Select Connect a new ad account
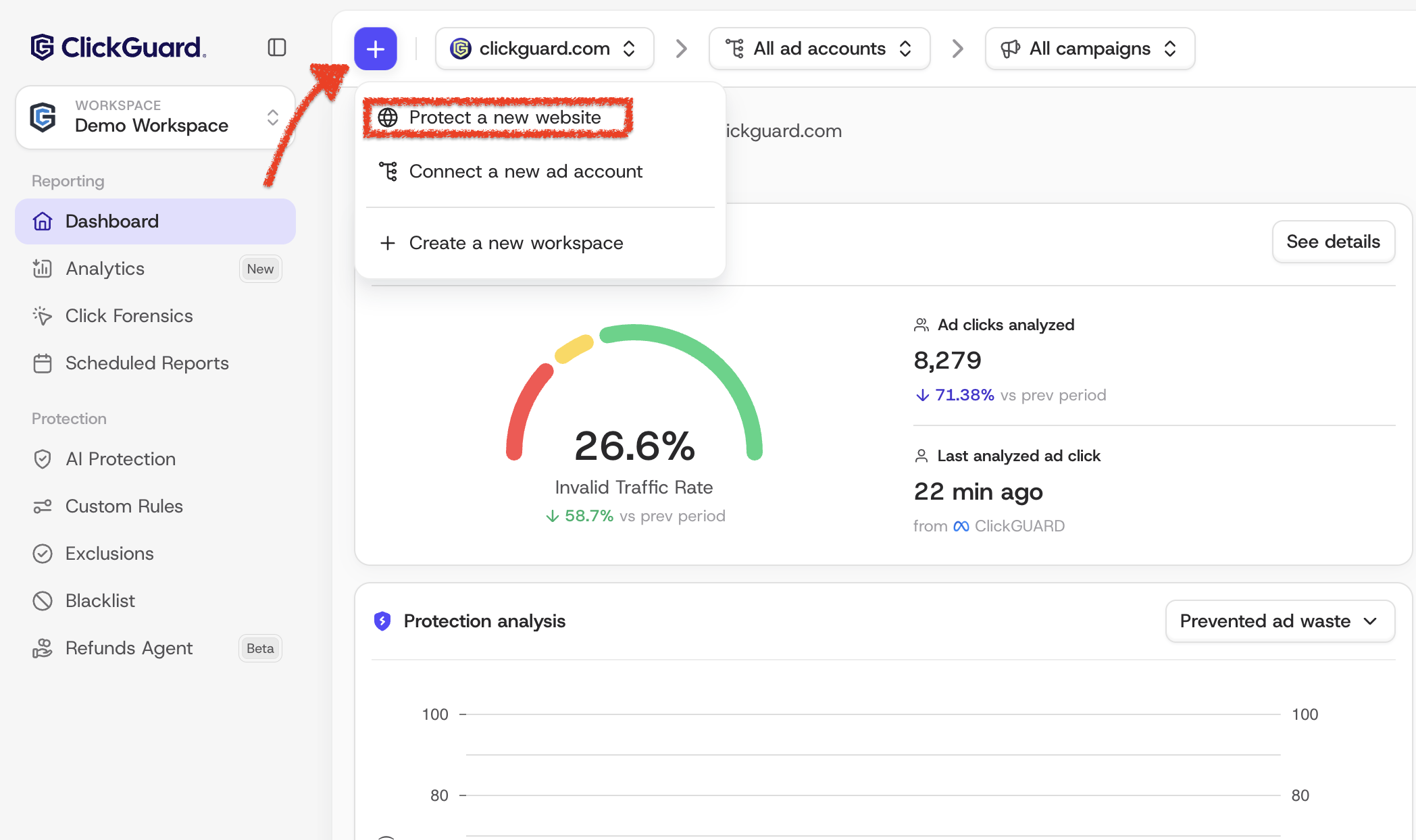The height and width of the screenshot is (840, 1416). coord(540,172)
